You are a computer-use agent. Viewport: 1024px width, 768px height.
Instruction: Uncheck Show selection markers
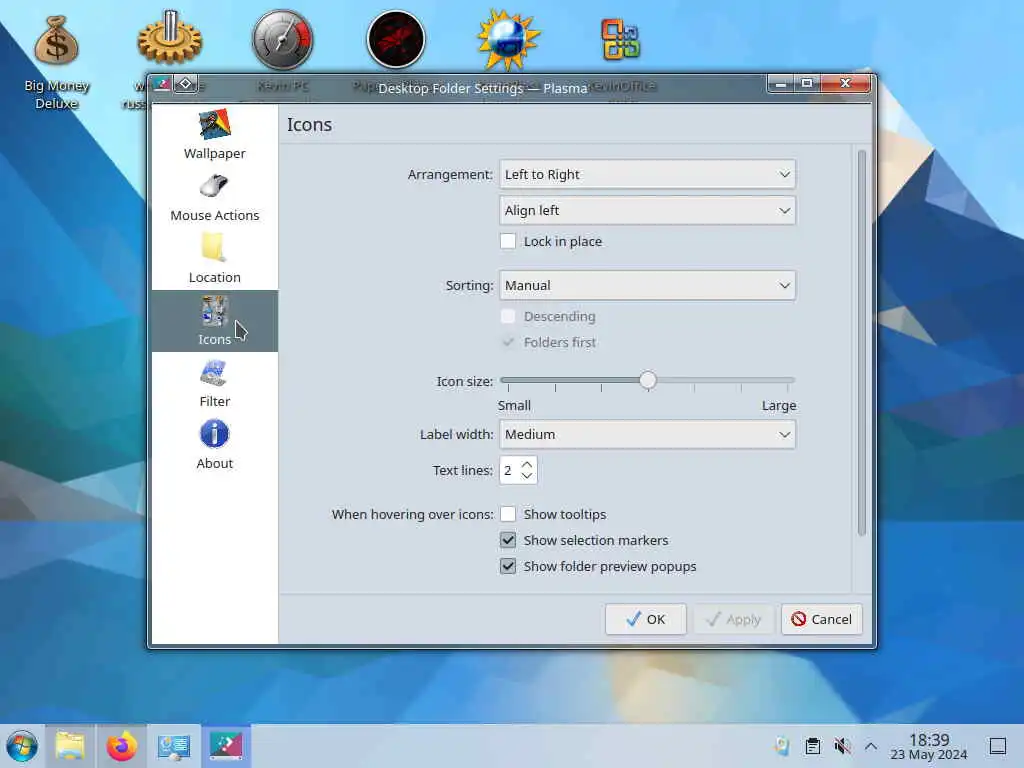pos(507,540)
